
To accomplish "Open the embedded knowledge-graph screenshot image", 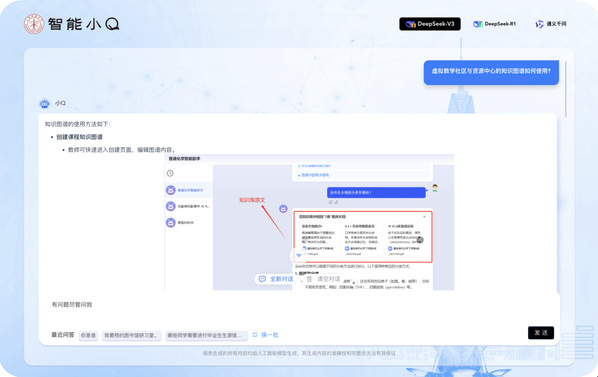I will 309,222.
